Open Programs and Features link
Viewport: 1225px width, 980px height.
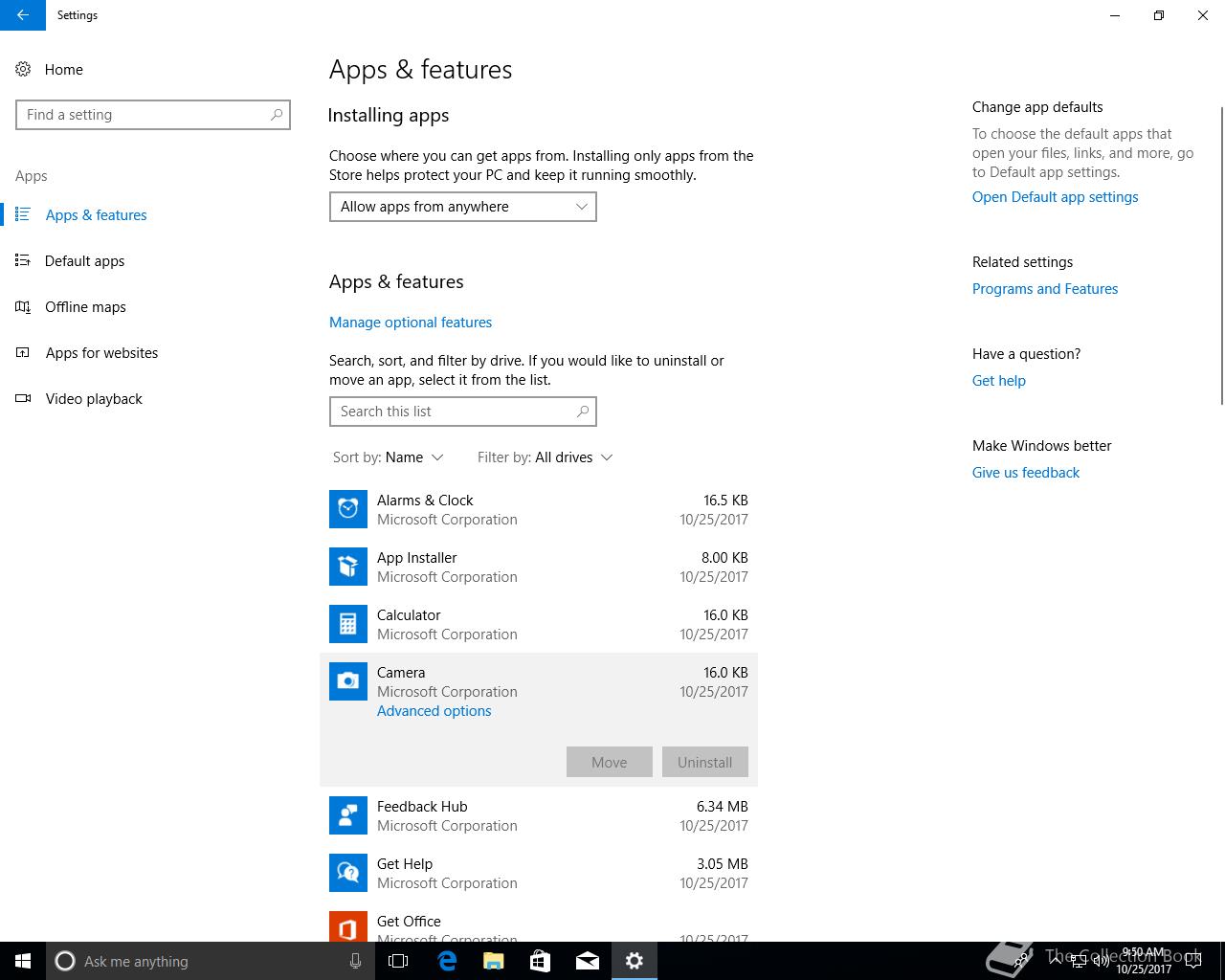tap(1045, 289)
